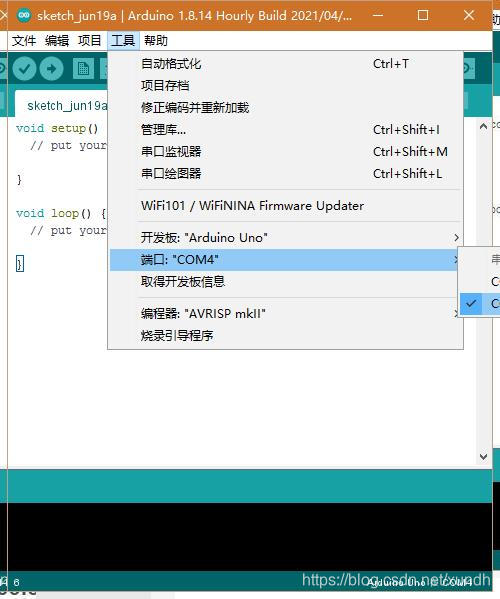This screenshot has height=599, width=500.
Task: Click the Upload arrow toolbar button
Action: click(52, 69)
